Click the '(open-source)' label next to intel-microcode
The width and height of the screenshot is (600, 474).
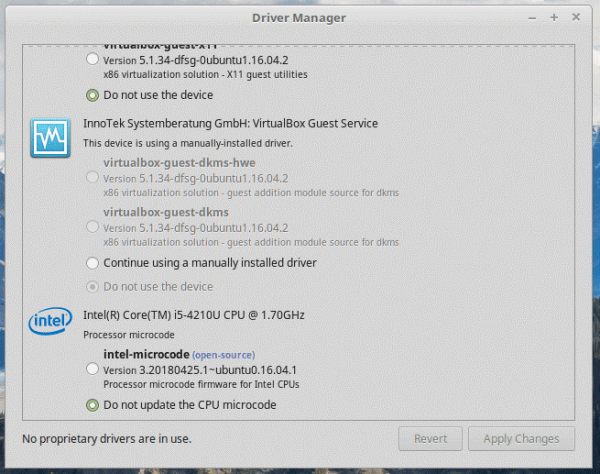223,355
